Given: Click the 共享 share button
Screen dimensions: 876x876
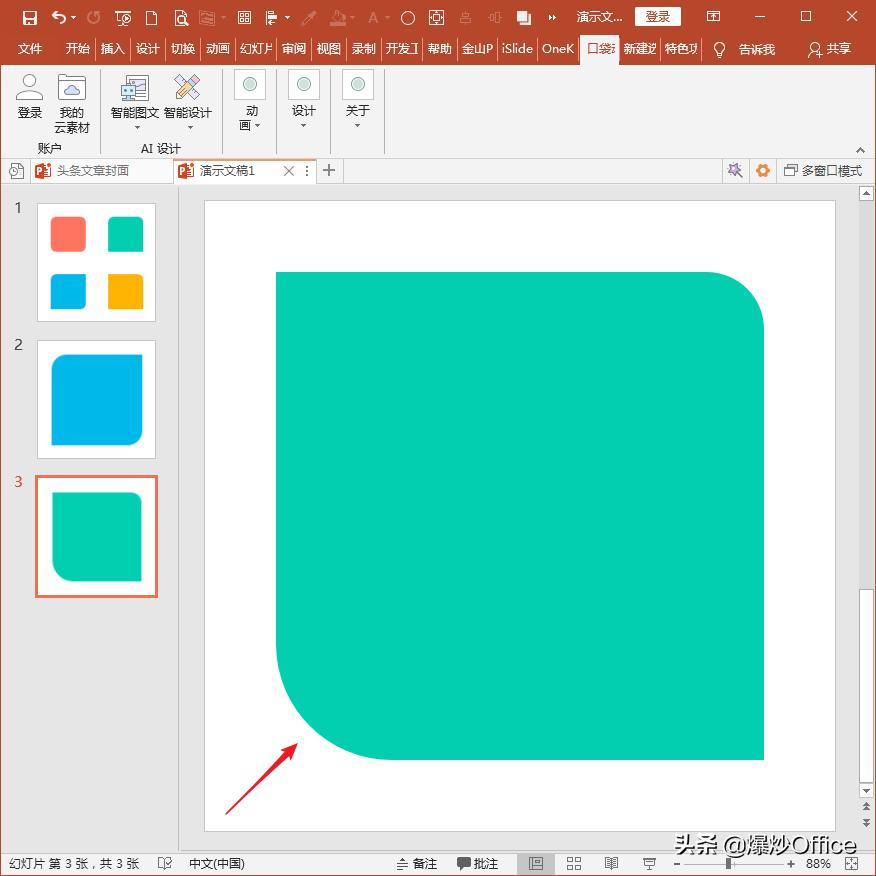Looking at the screenshot, I should [x=830, y=49].
